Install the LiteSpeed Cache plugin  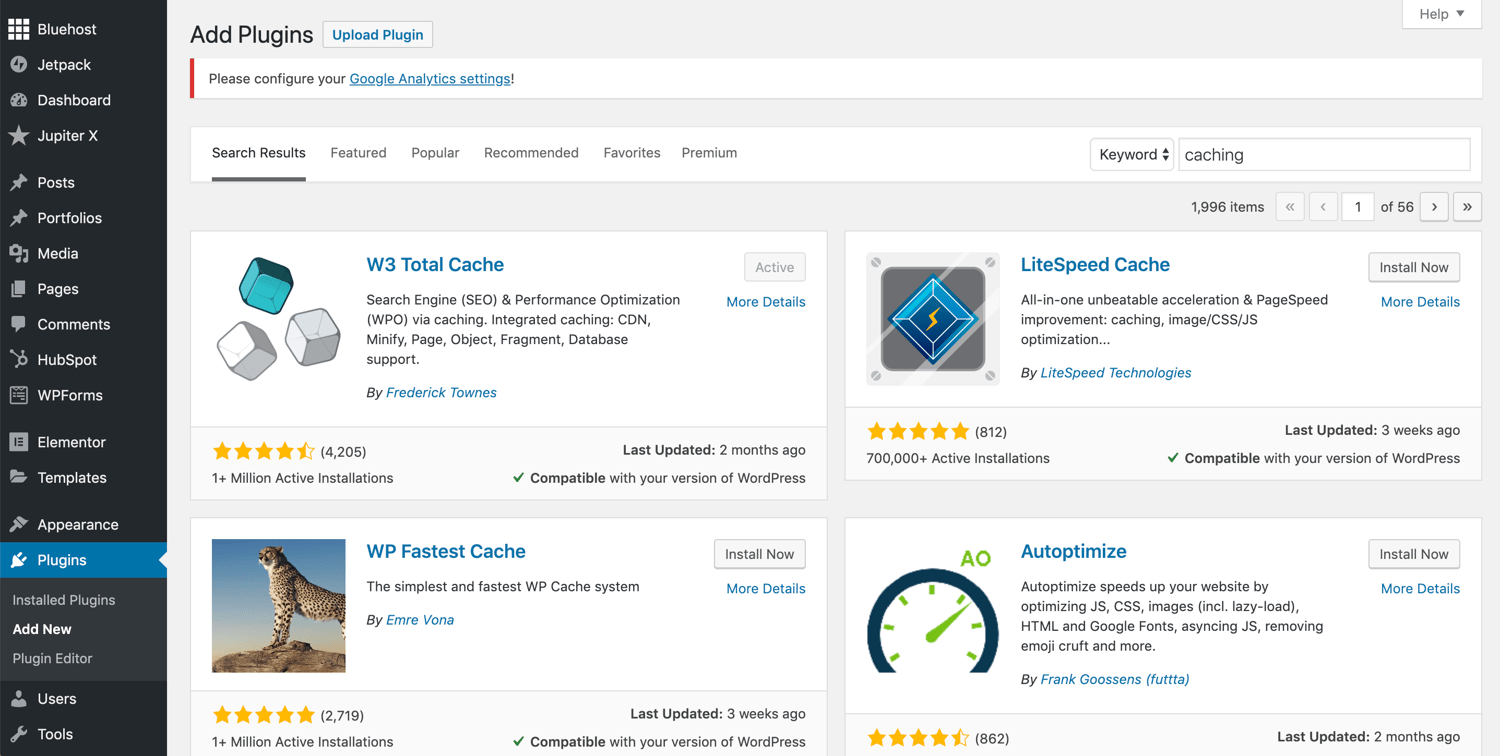click(1413, 268)
